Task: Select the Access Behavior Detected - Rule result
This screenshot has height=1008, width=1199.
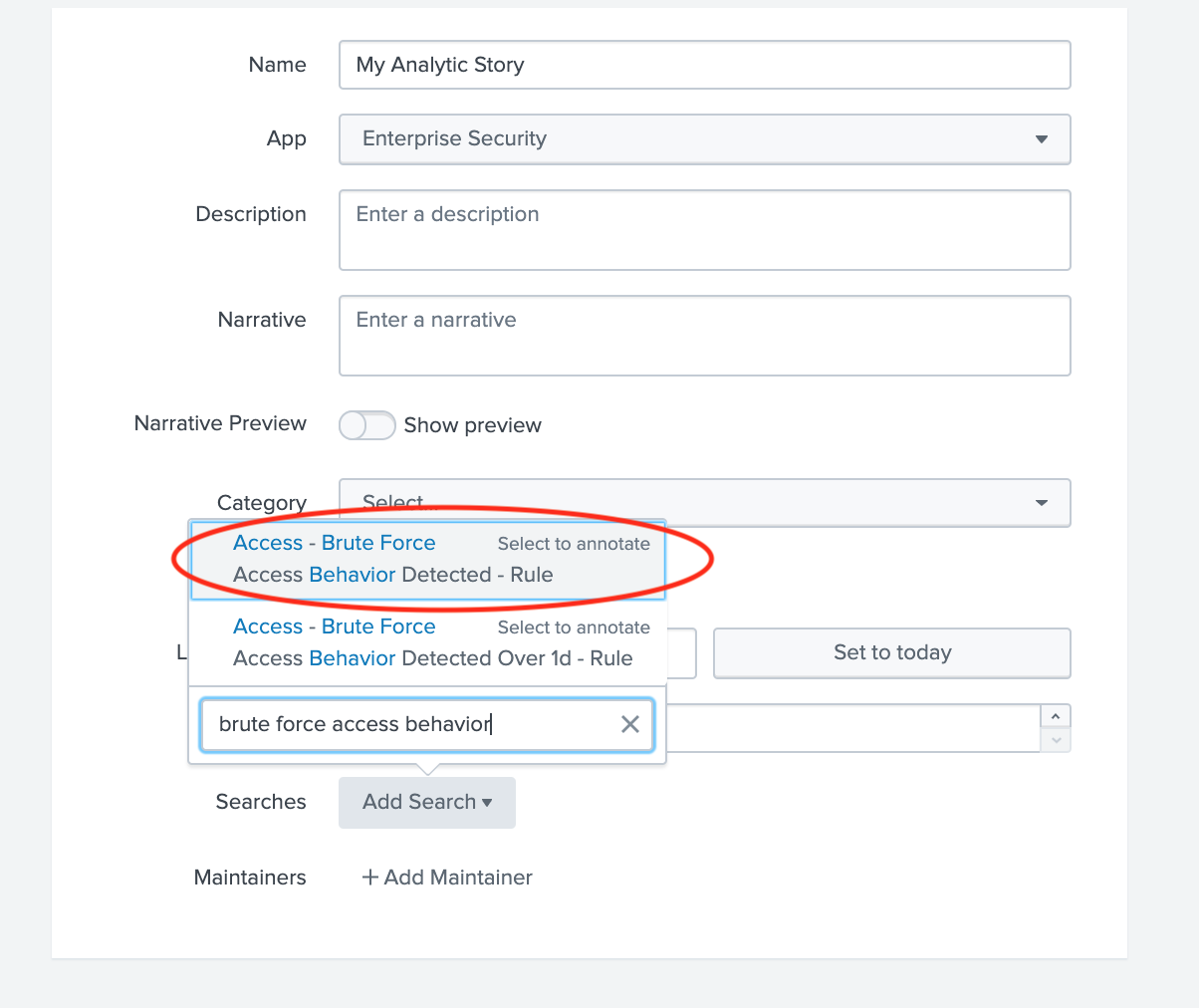Action: point(392,575)
